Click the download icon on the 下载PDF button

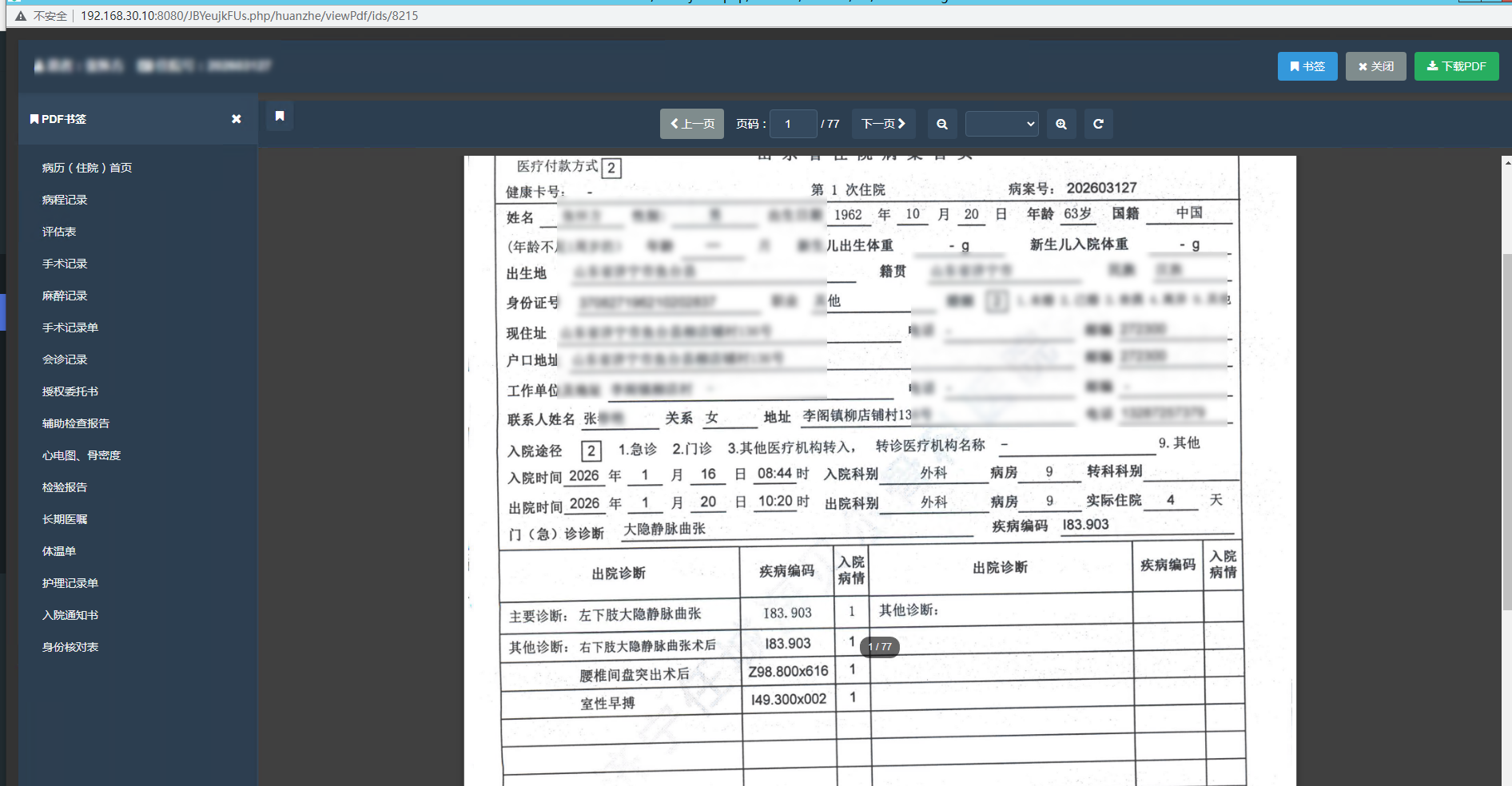(1431, 66)
